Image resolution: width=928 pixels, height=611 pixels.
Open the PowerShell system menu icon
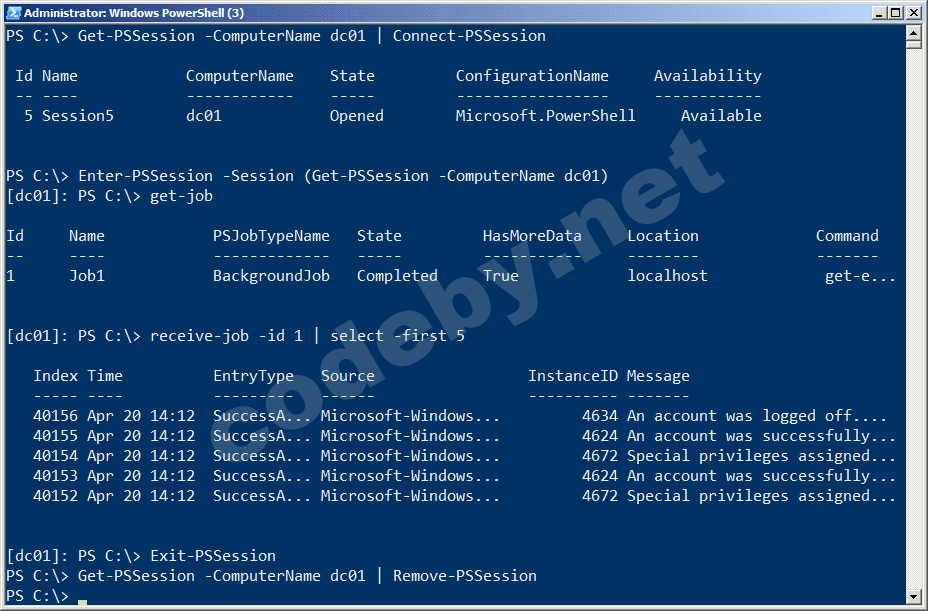pos(12,13)
